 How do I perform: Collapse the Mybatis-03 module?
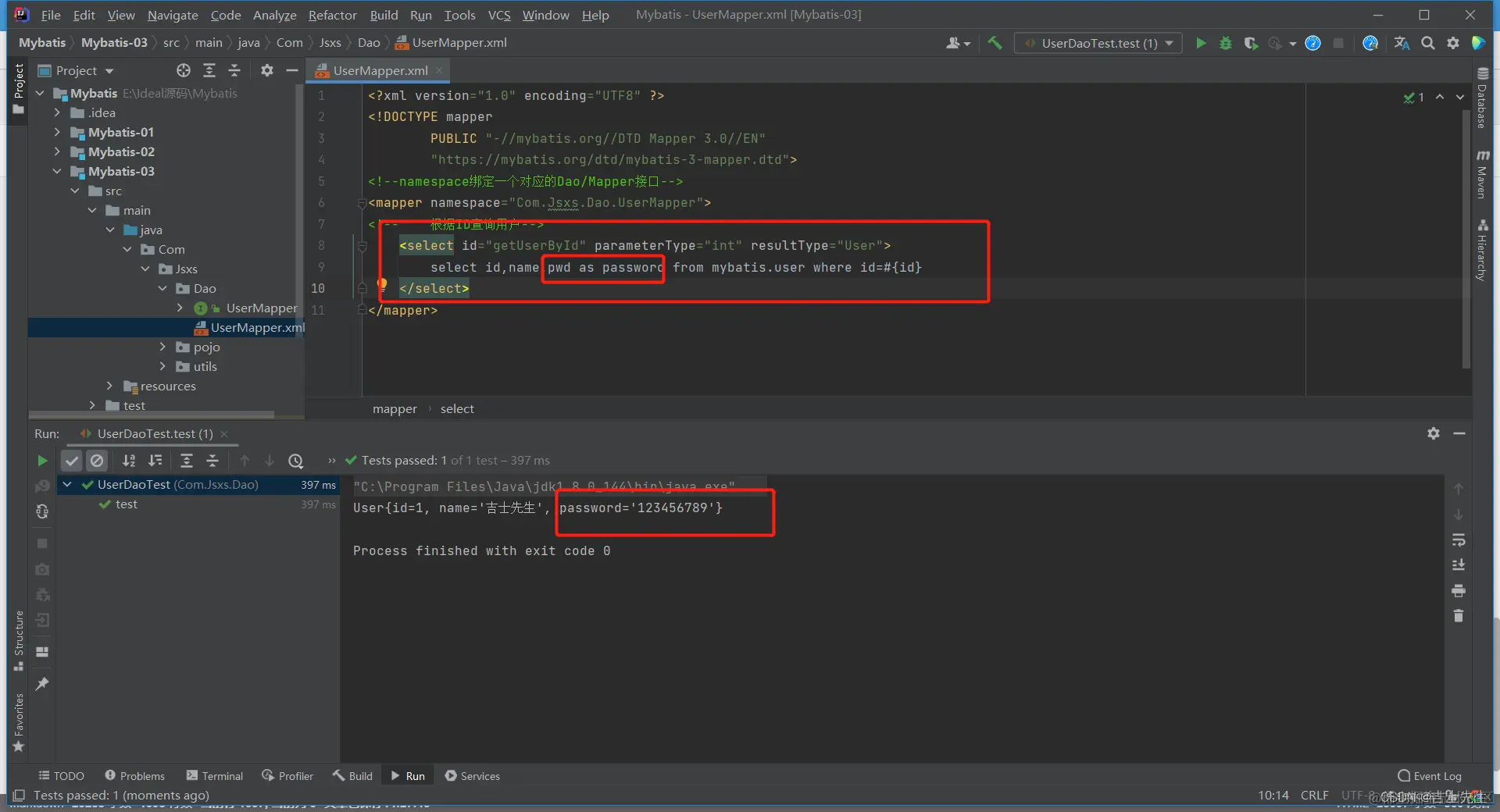[57, 171]
